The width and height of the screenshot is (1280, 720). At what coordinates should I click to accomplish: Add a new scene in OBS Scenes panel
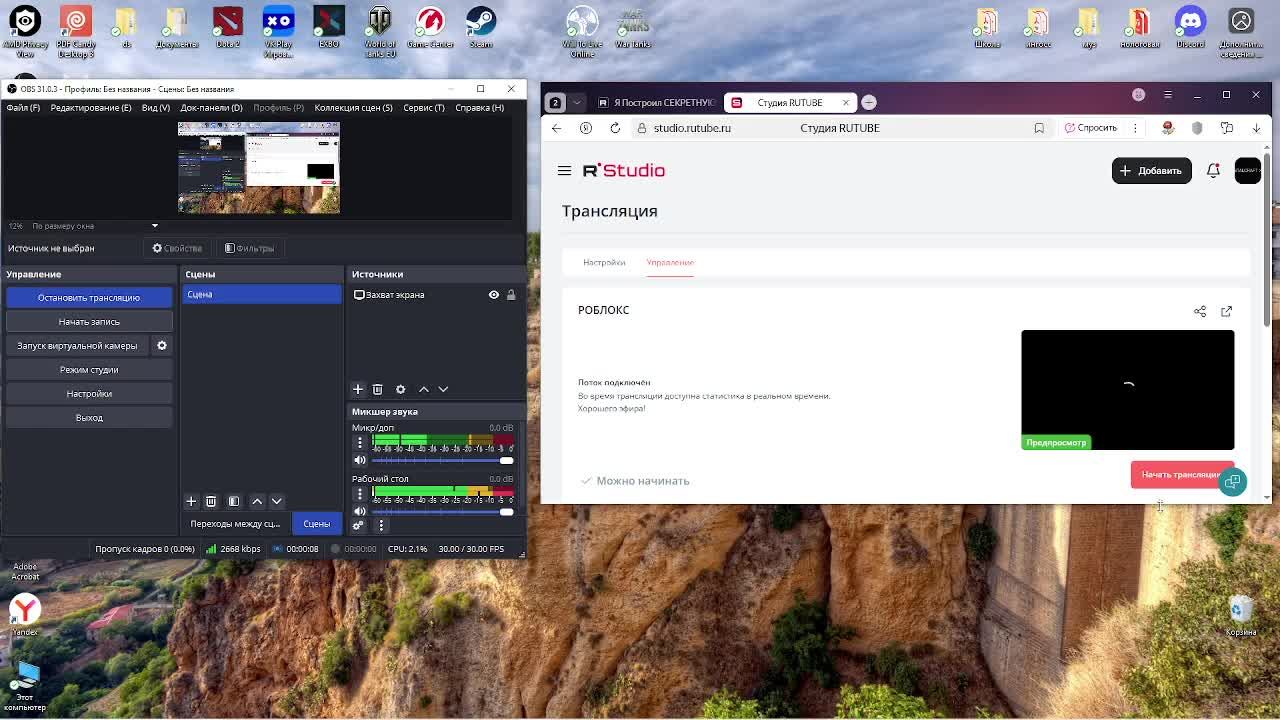coord(191,501)
